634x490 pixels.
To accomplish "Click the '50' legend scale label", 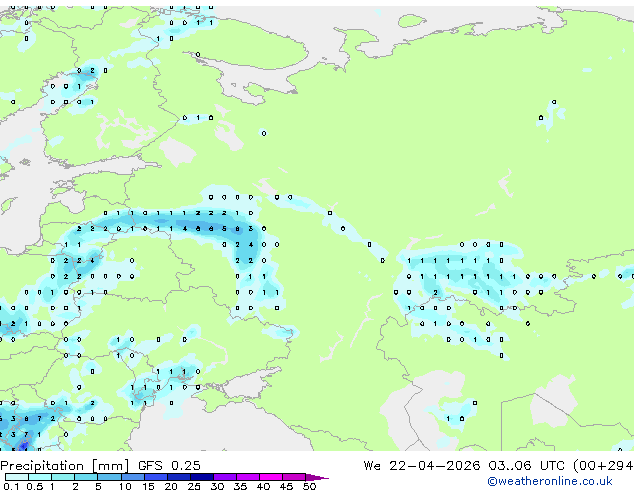I will [309, 486].
